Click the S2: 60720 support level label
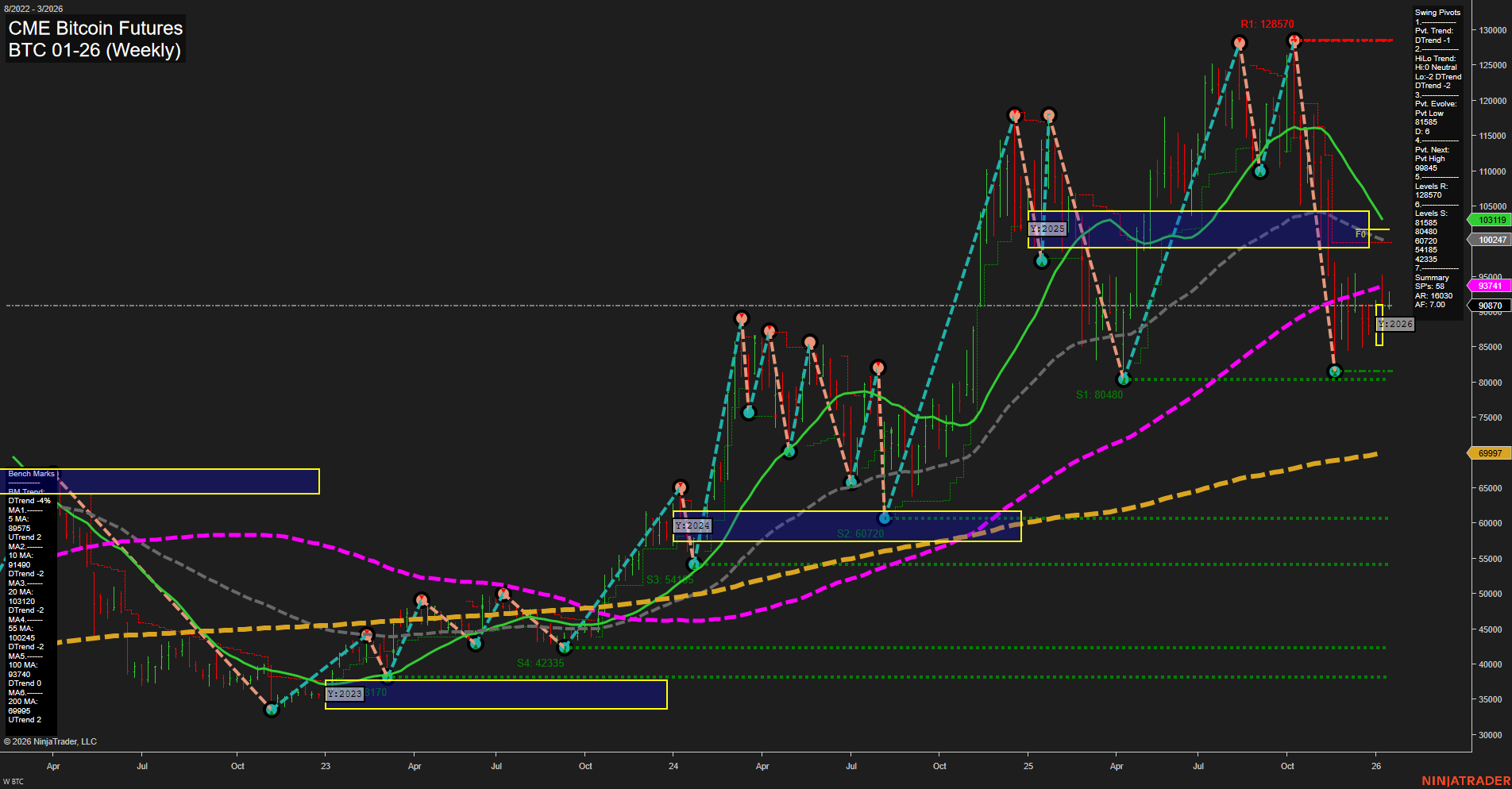This screenshot has width=1512, height=789. tap(859, 533)
